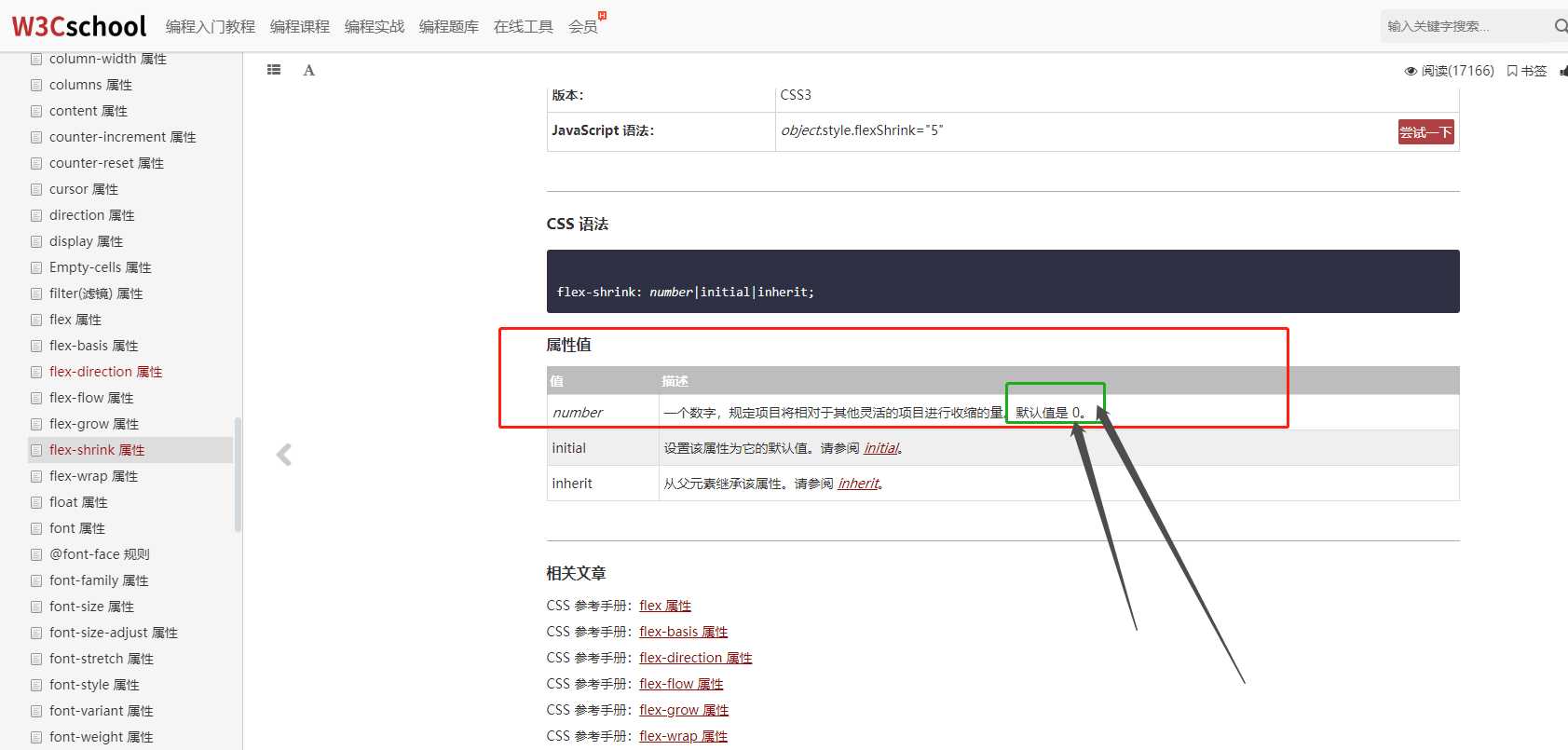Screen dimensions: 1568x750
Task: Select flex-direction 属性 in sidebar
Action: [x=106, y=372]
